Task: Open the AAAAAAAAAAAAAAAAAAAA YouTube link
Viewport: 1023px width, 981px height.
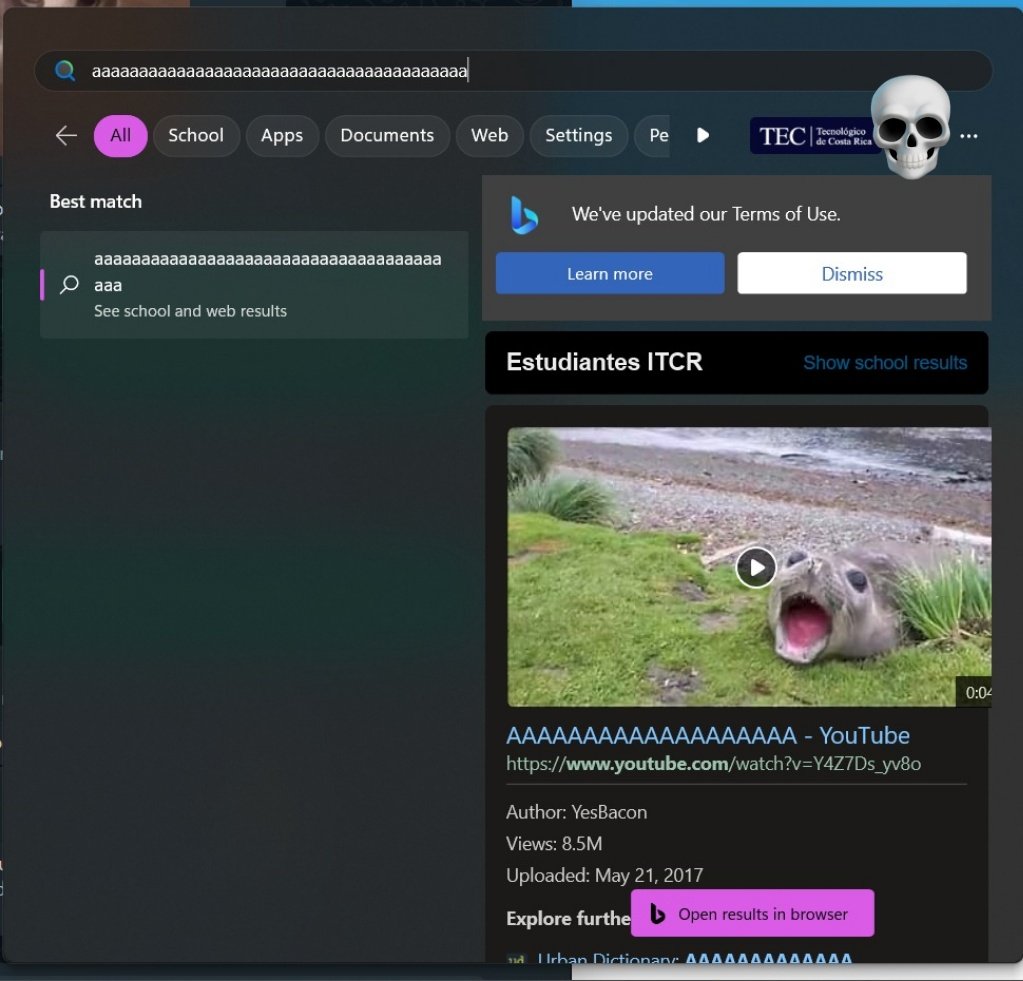Action: pyautogui.click(x=707, y=735)
